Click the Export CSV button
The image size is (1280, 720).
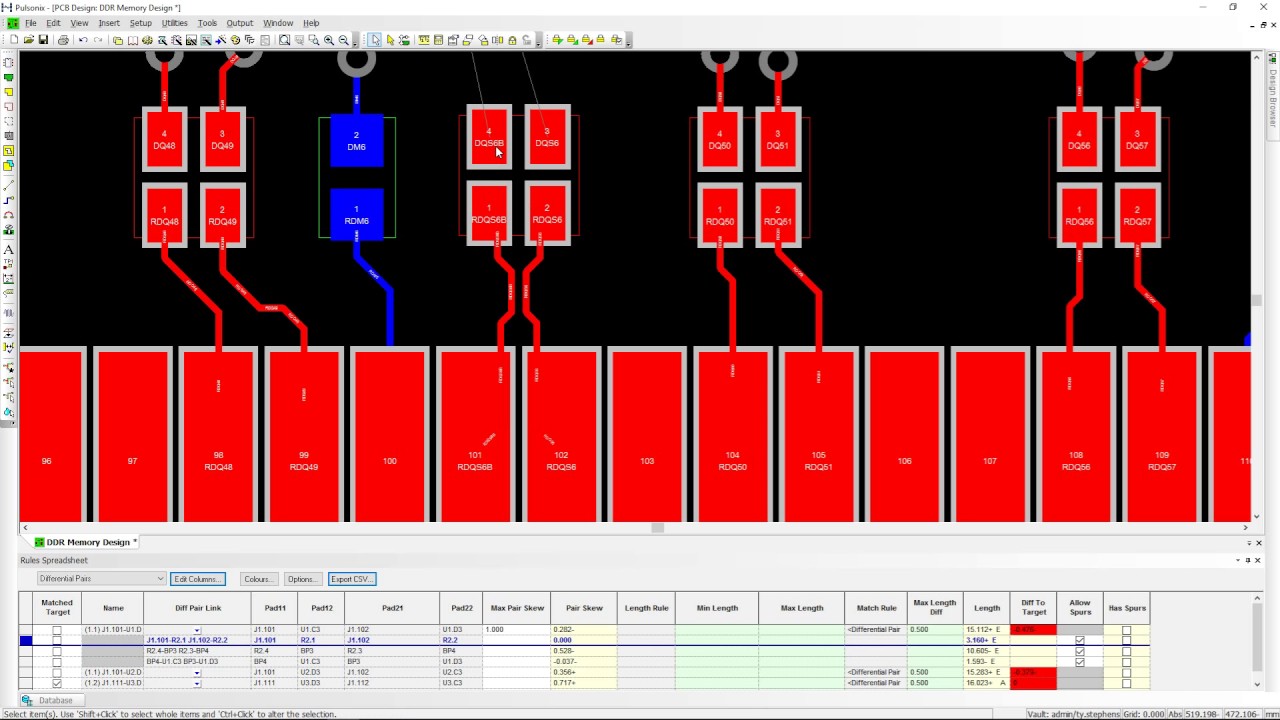(x=351, y=579)
